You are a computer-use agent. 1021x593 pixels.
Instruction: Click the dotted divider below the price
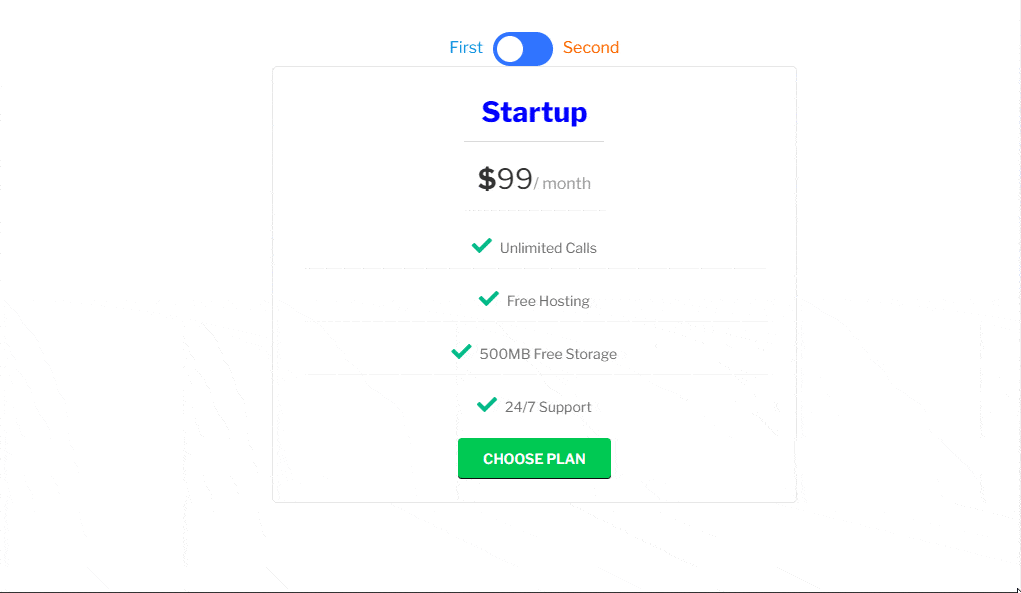click(x=534, y=210)
